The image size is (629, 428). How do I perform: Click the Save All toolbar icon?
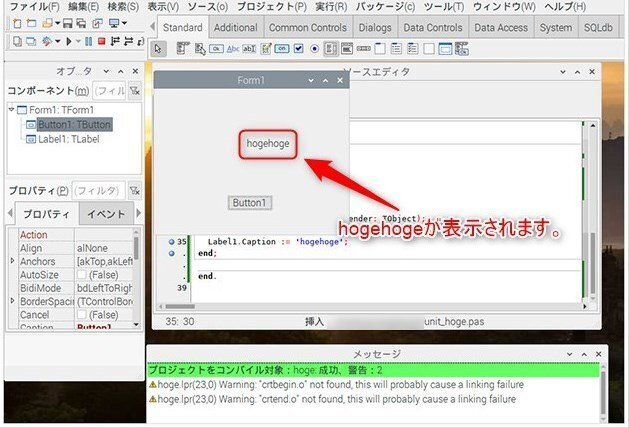point(81,24)
